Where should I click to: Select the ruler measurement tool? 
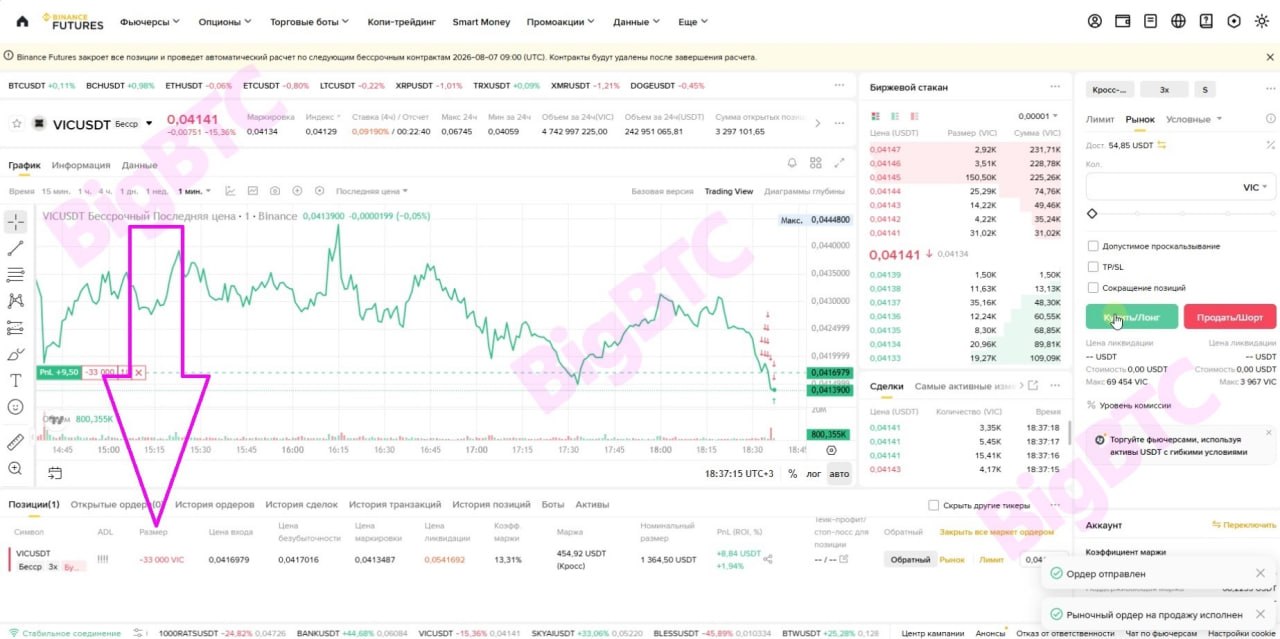coord(15,442)
